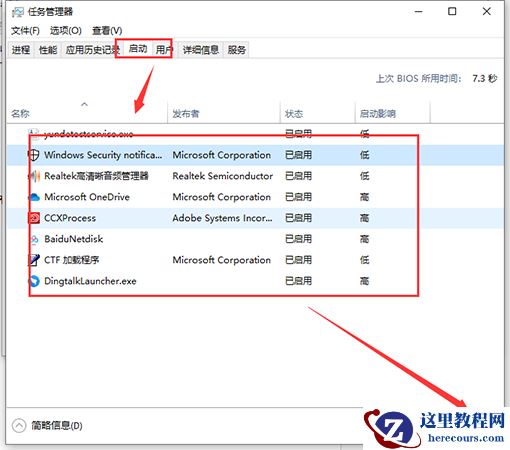
Task: Click the Realtek audio manager speaker icon
Action: pyautogui.click(x=34, y=176)
